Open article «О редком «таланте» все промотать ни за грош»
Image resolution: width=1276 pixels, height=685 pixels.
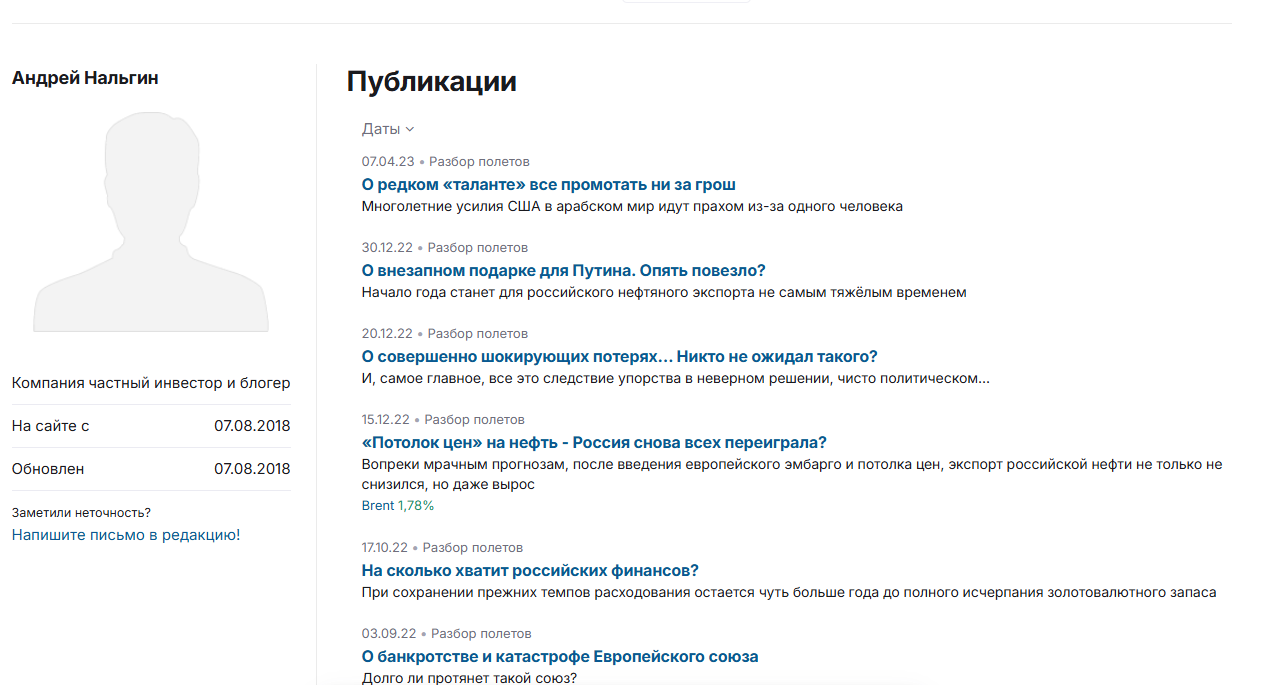549,184
